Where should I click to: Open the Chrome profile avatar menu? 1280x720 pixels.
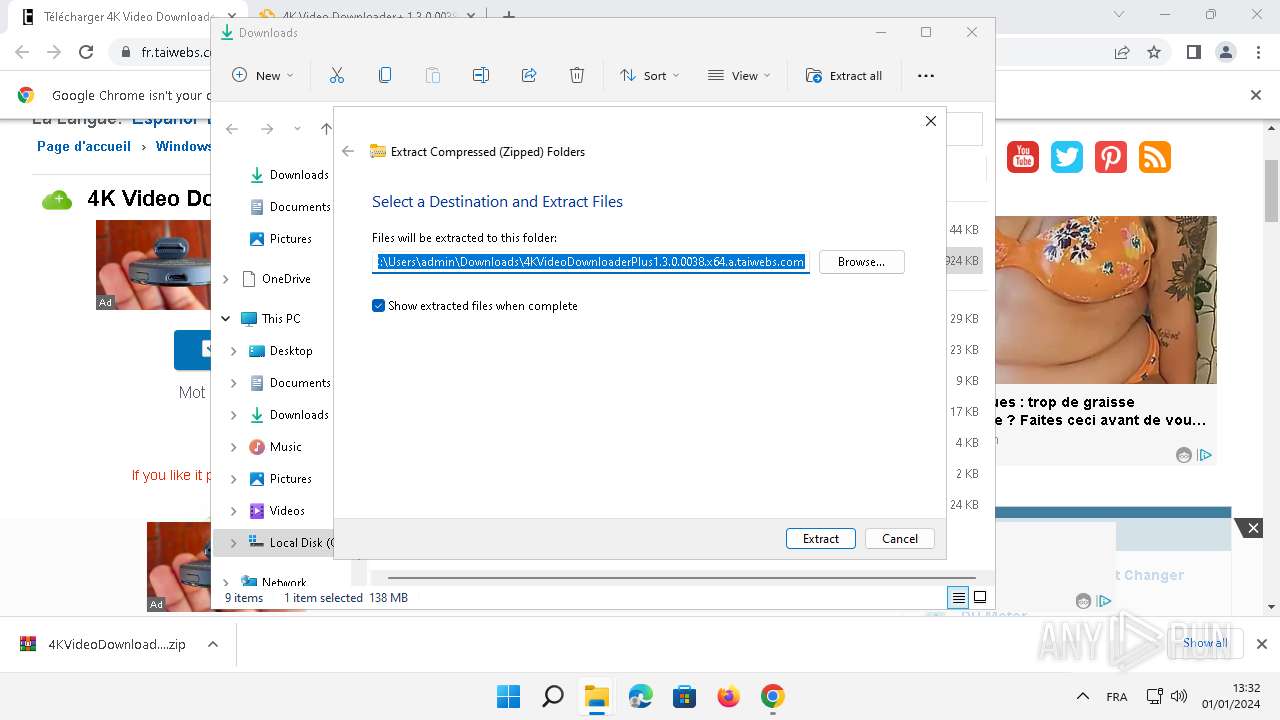pyautogui.click(x=1225, y=52)
